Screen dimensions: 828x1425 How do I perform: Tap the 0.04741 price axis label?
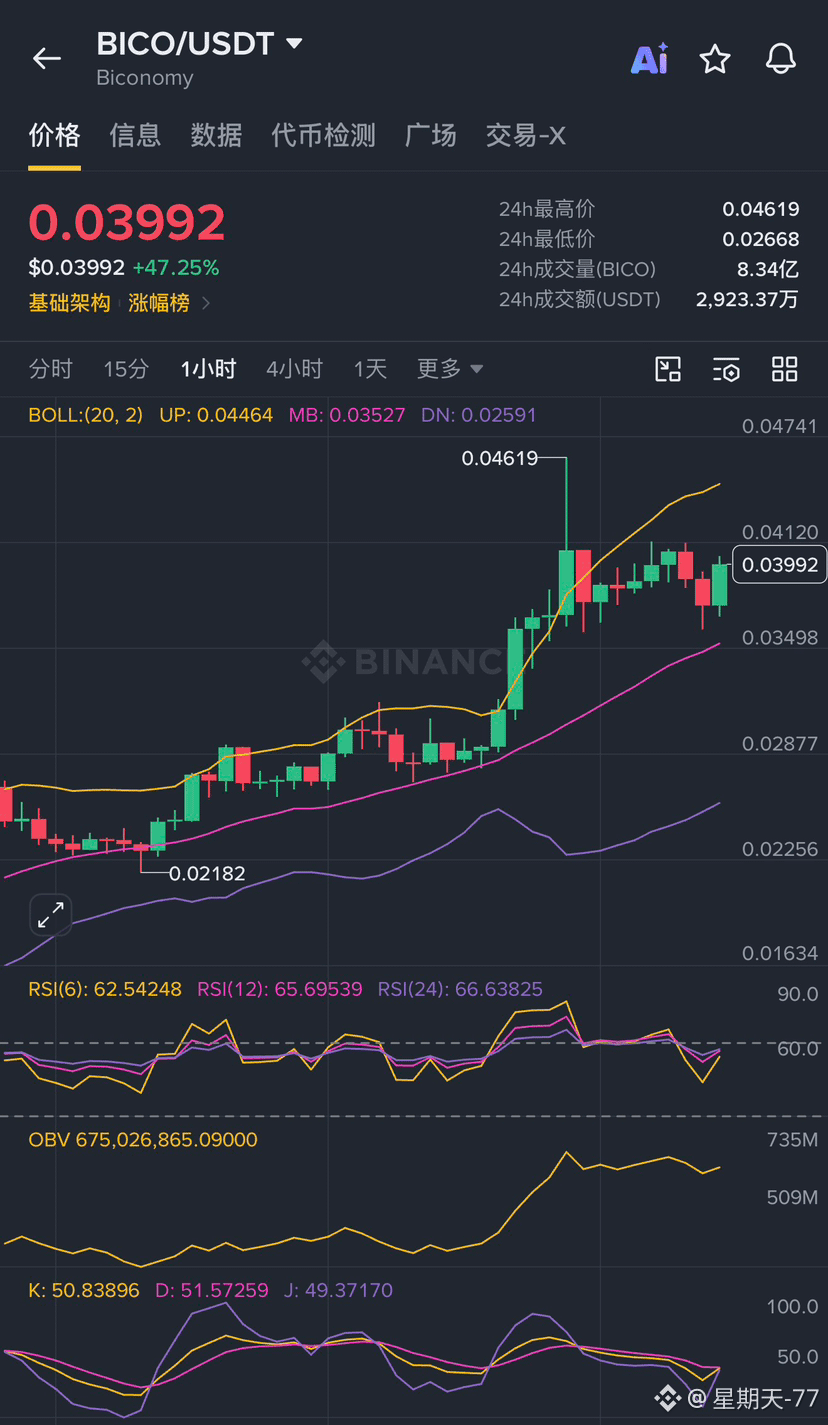click(779, 426)
